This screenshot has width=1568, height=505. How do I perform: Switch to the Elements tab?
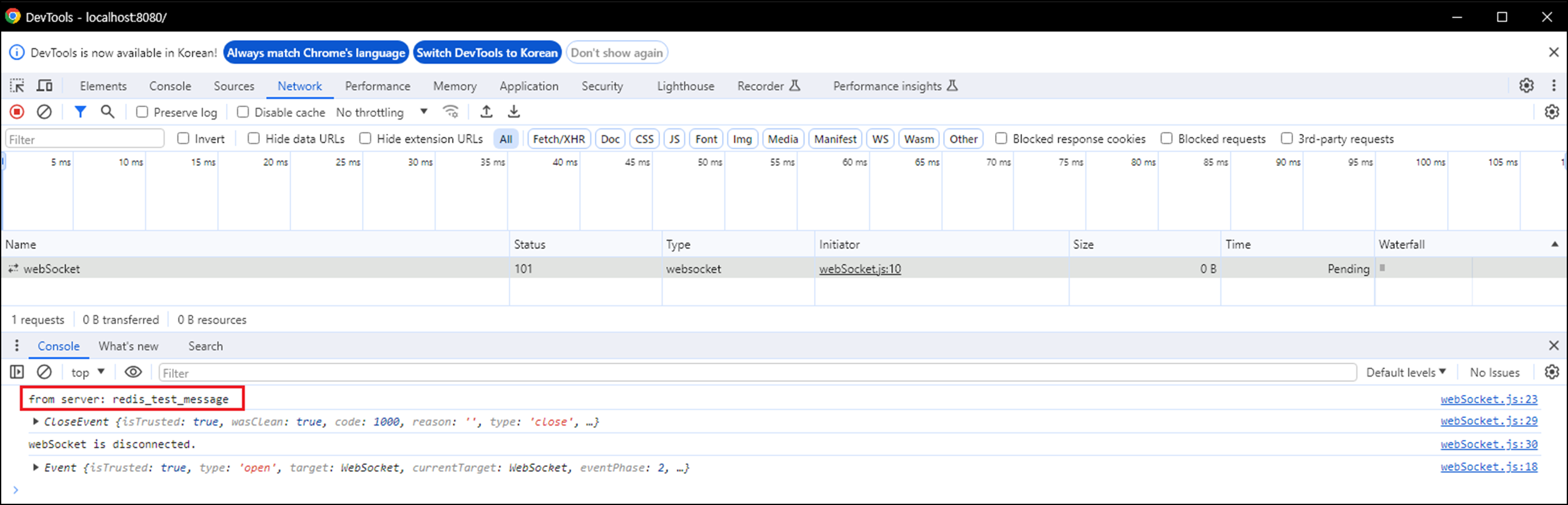click(x=103, y=86)
